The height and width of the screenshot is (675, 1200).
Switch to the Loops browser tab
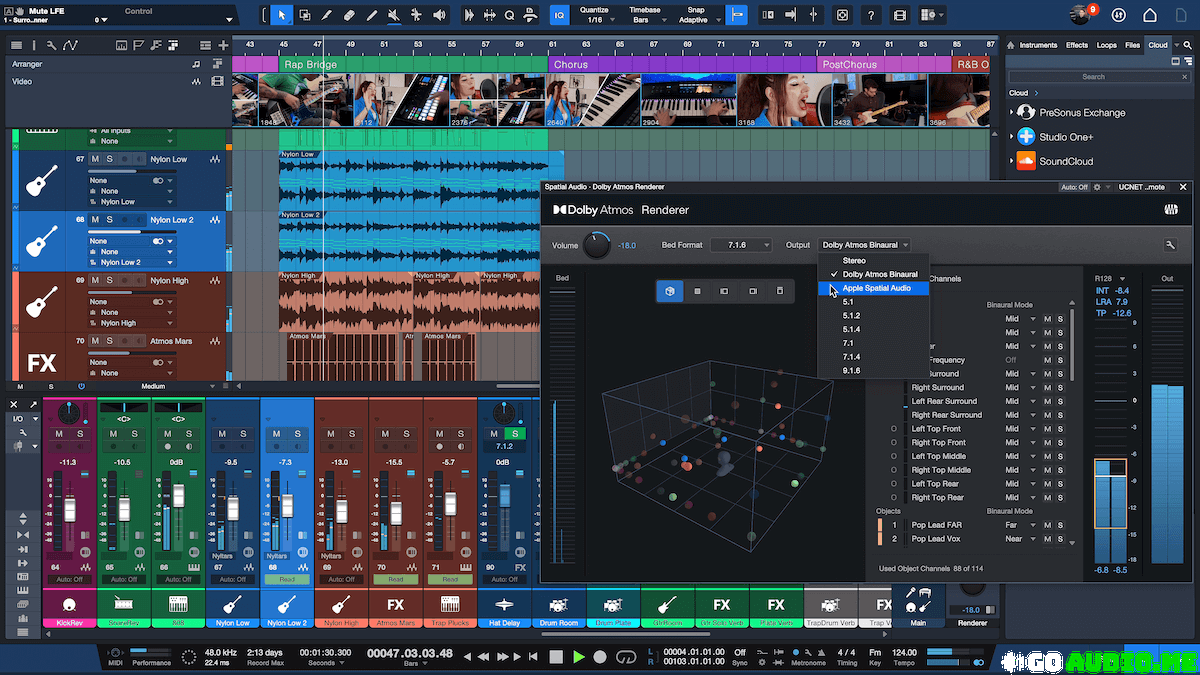tap(1106, 45)
